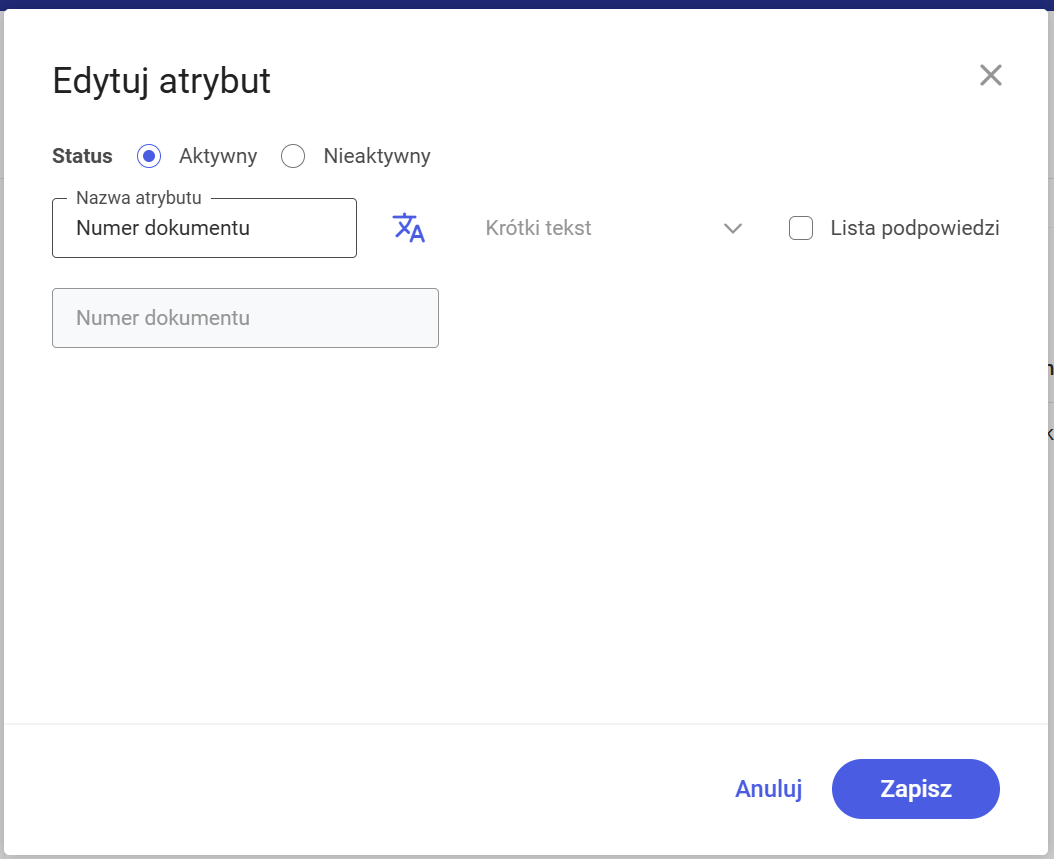Image resolution: width=1054 pixels, height=859 pixels.
Task: Enable the Lista podpowiedzi checkbox
Action: click(x=801, y=228)
